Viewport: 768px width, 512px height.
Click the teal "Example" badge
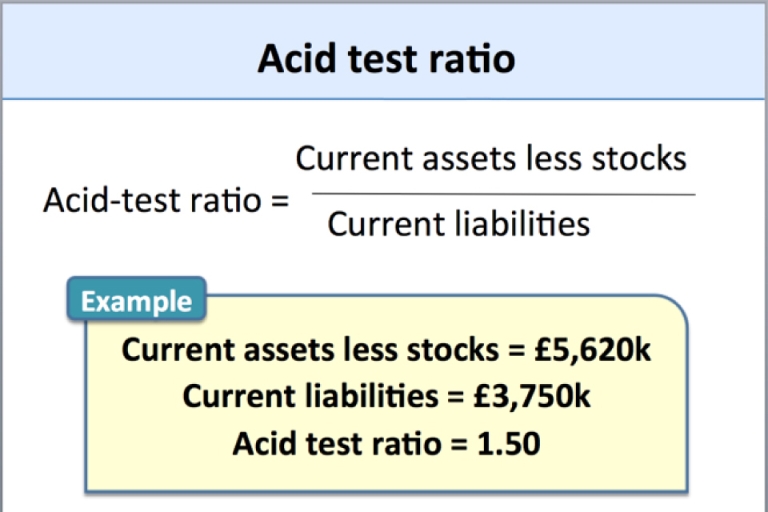(136, 301)
